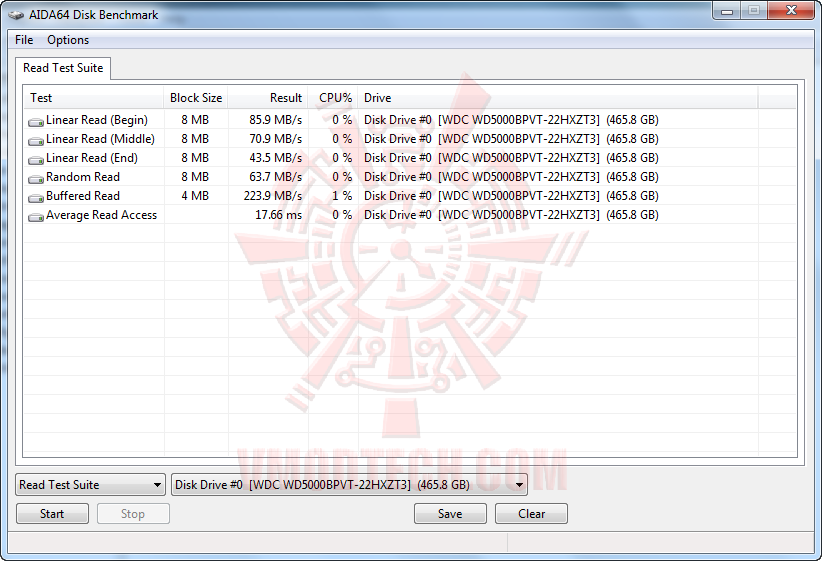
Task: Click the AIDA64 drive icon in the title bar
Action: click(x=16, y=15)
